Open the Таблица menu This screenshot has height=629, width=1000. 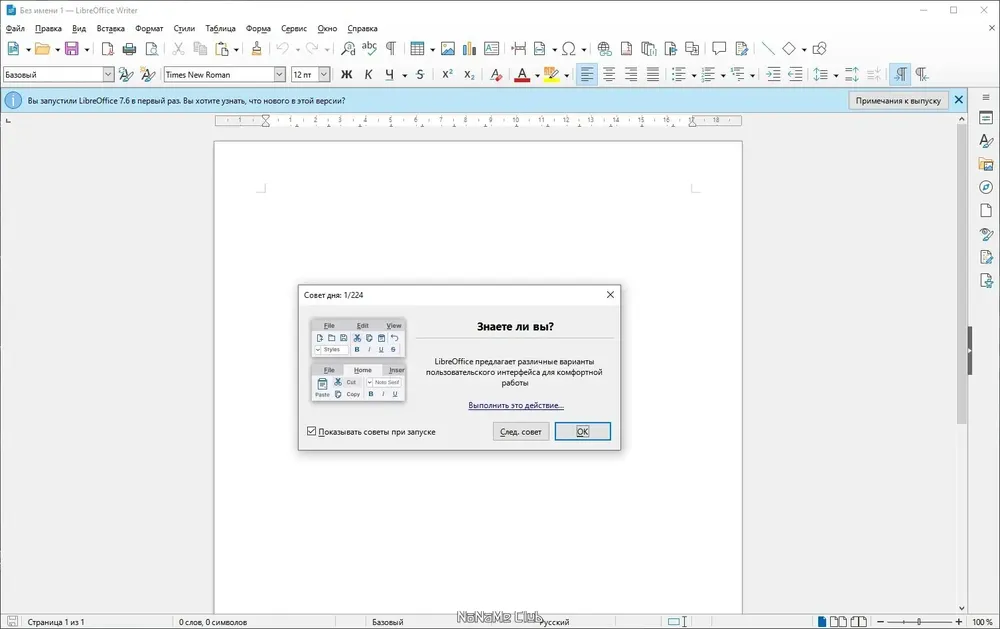[220, 29]
